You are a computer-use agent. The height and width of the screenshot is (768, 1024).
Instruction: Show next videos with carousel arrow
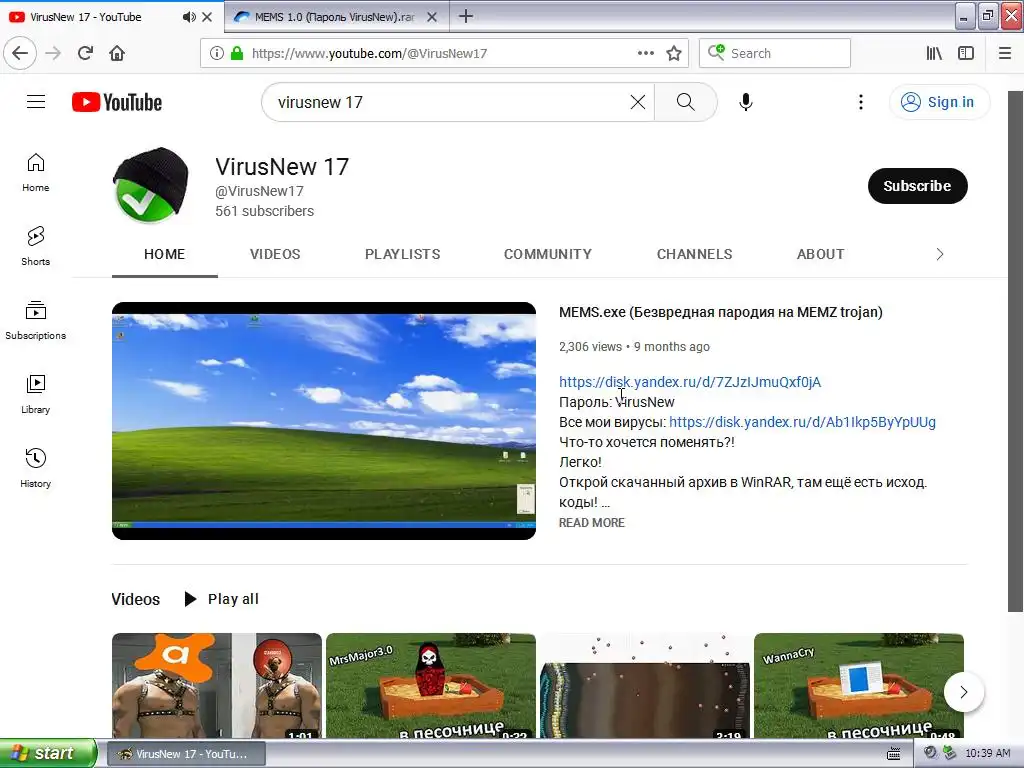click(964, 692)
